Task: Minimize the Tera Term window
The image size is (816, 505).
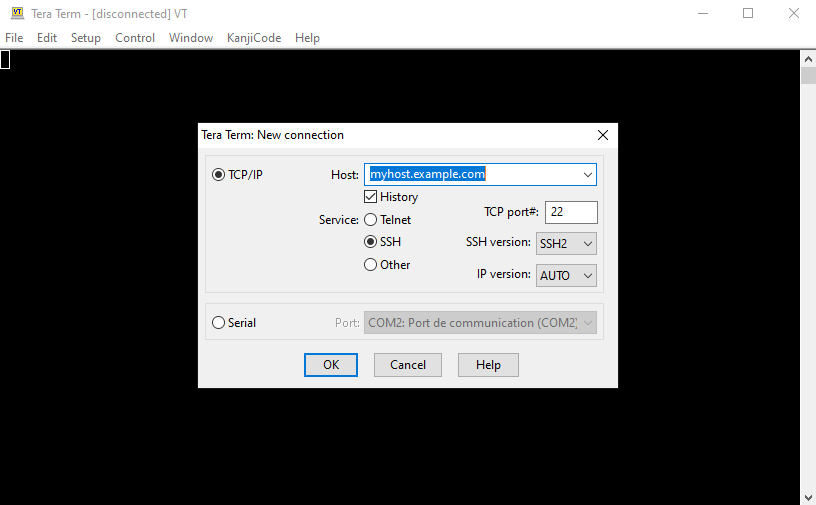Action: [703, 14]
